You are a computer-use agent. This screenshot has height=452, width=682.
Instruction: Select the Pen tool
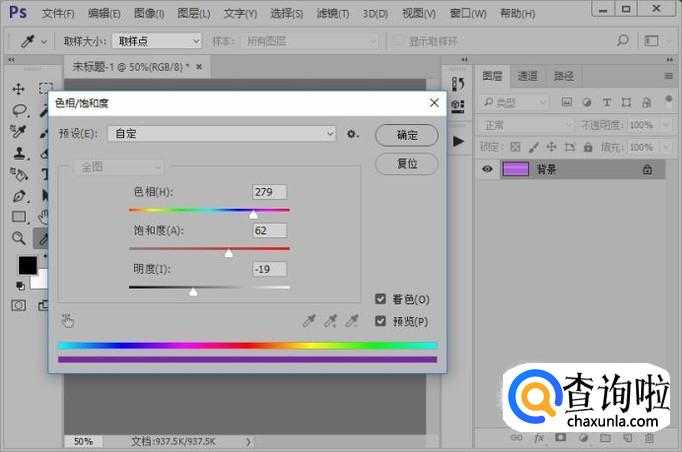pos(19,195)
